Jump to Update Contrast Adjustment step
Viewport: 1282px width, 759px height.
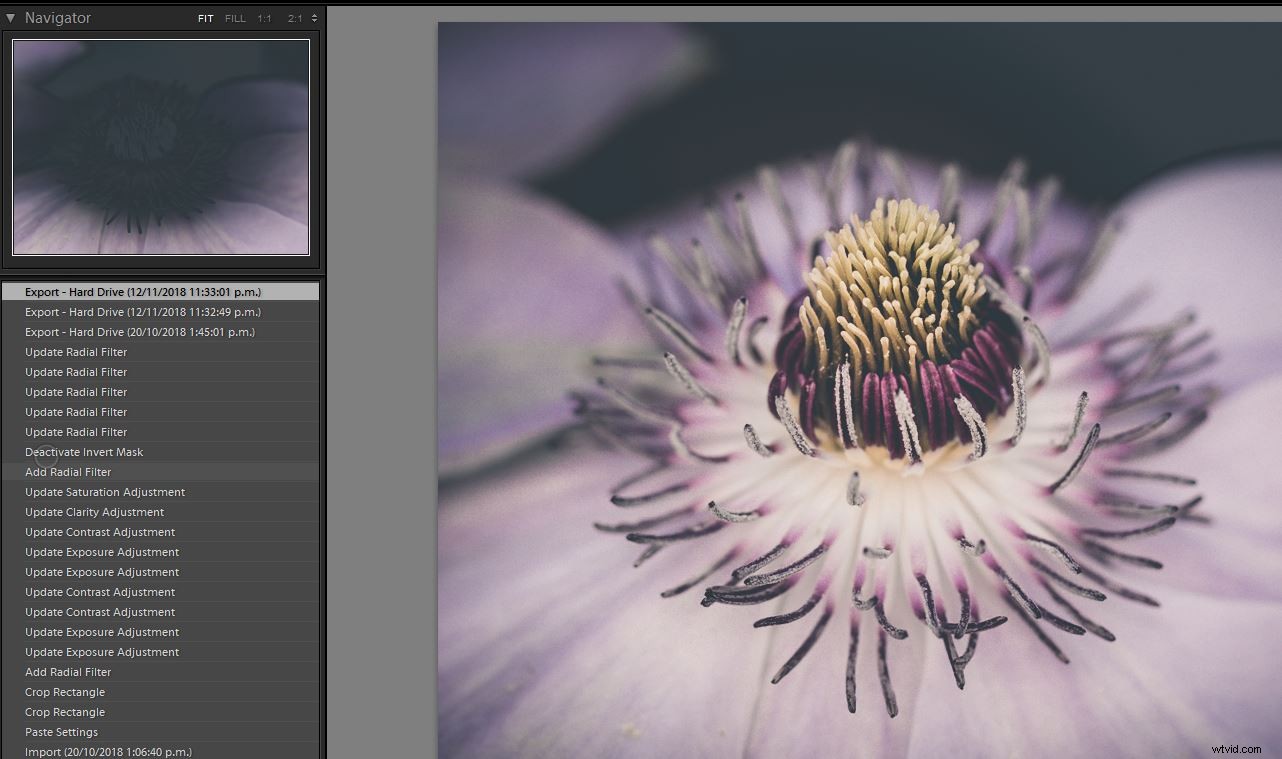pyautogui.click(x=102, y=531)
